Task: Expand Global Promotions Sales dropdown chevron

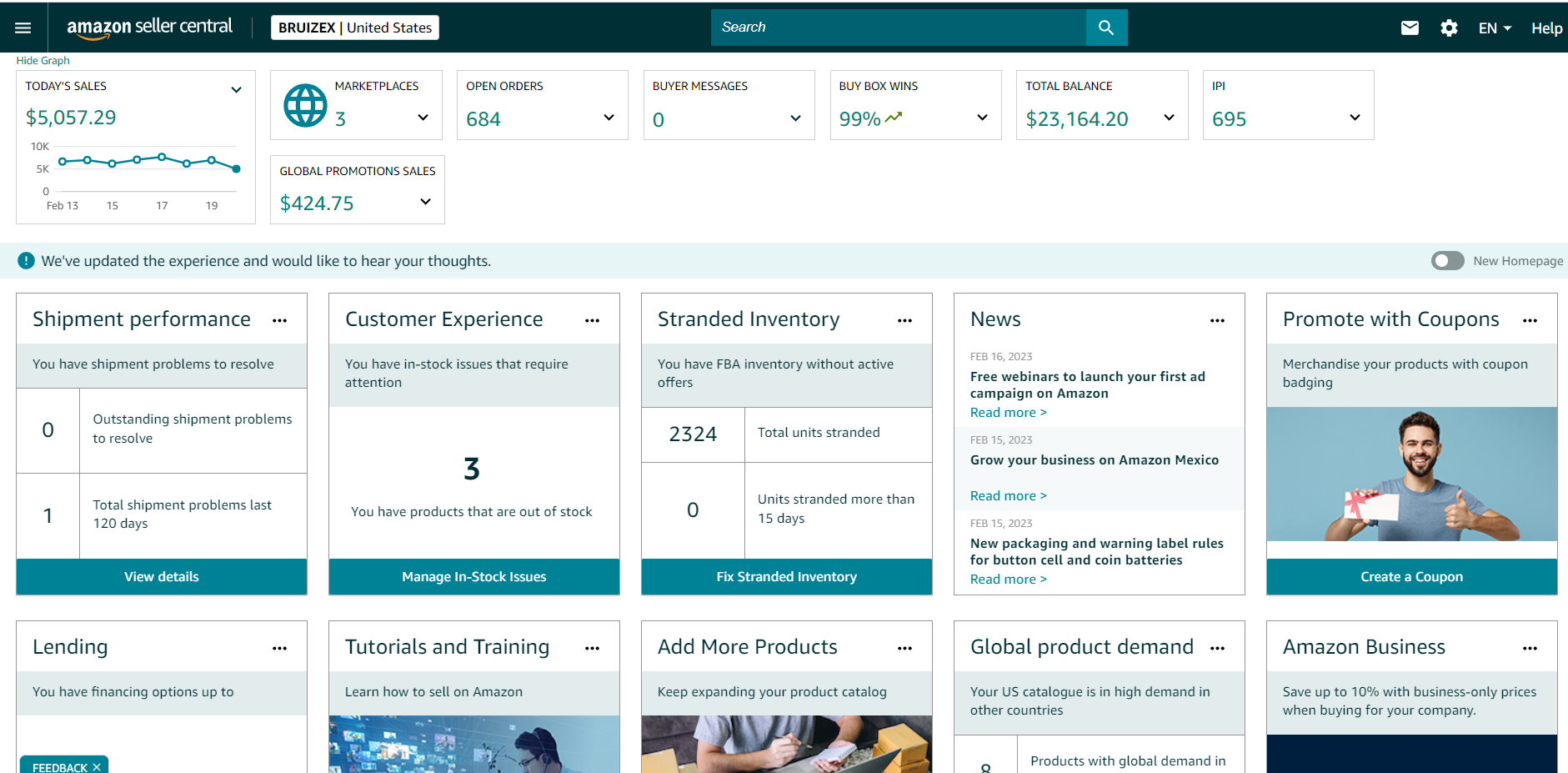Action: (426, 202)
